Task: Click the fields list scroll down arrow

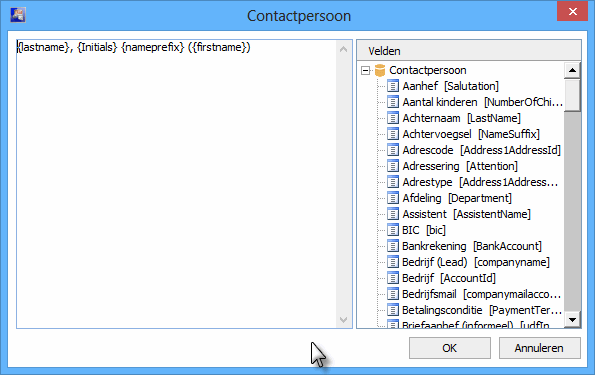Action: click(x=572, y=320)
